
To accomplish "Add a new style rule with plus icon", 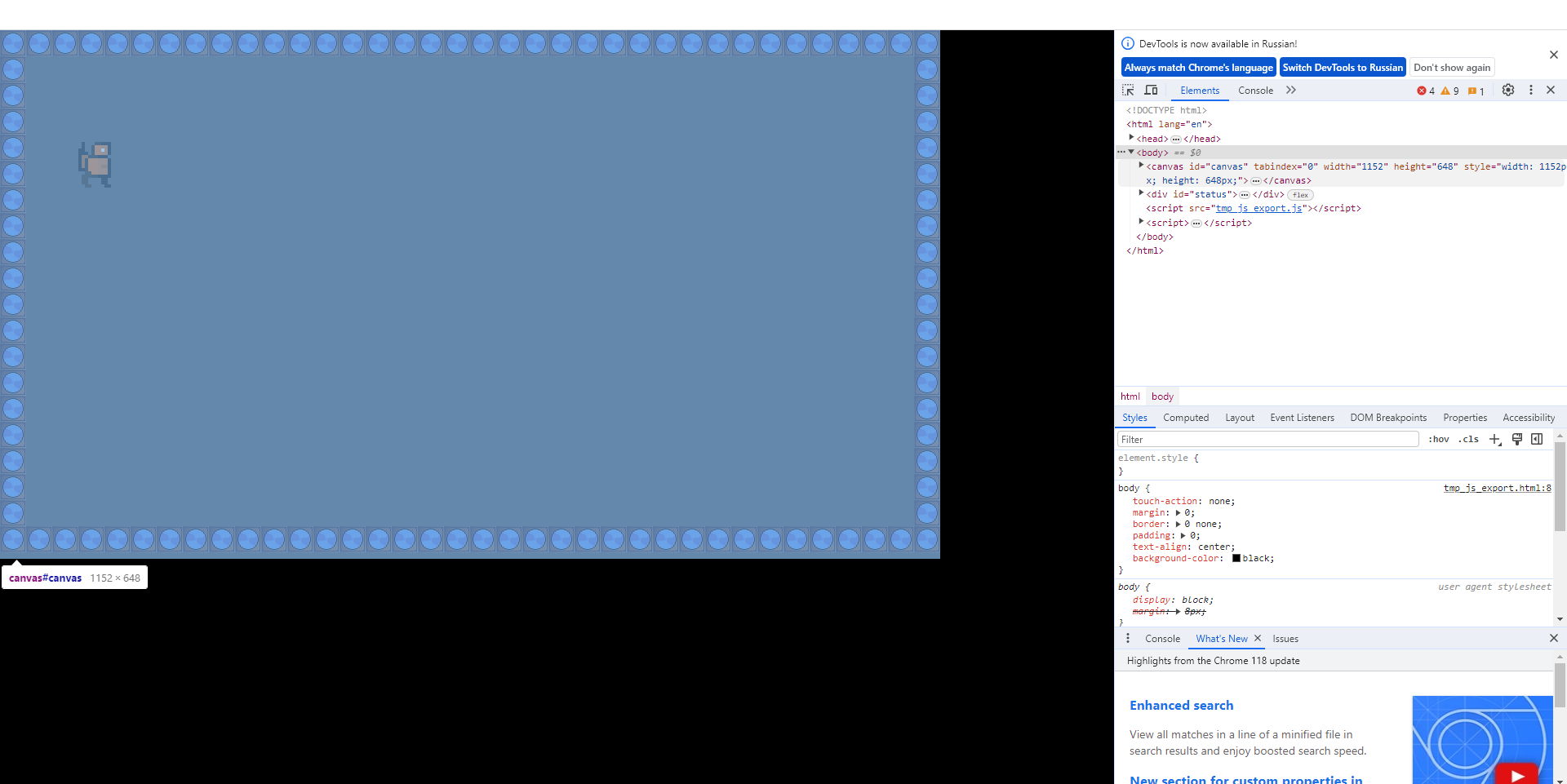I will point(1495,439).
